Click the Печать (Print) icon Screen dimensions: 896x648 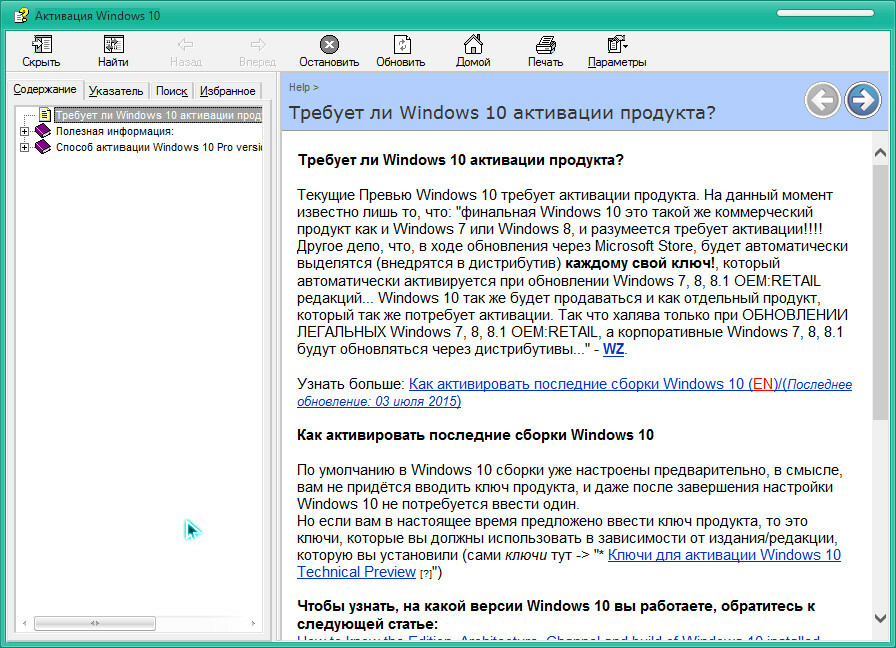point(546,45)
